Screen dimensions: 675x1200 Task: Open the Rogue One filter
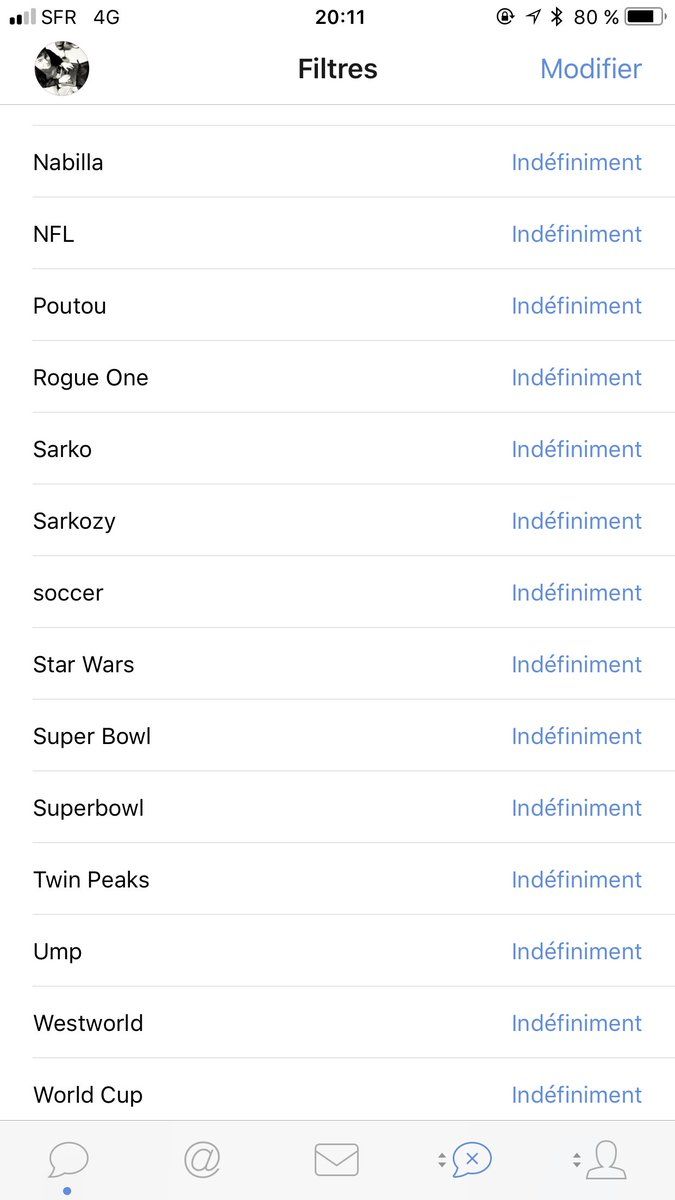point(91,378)
